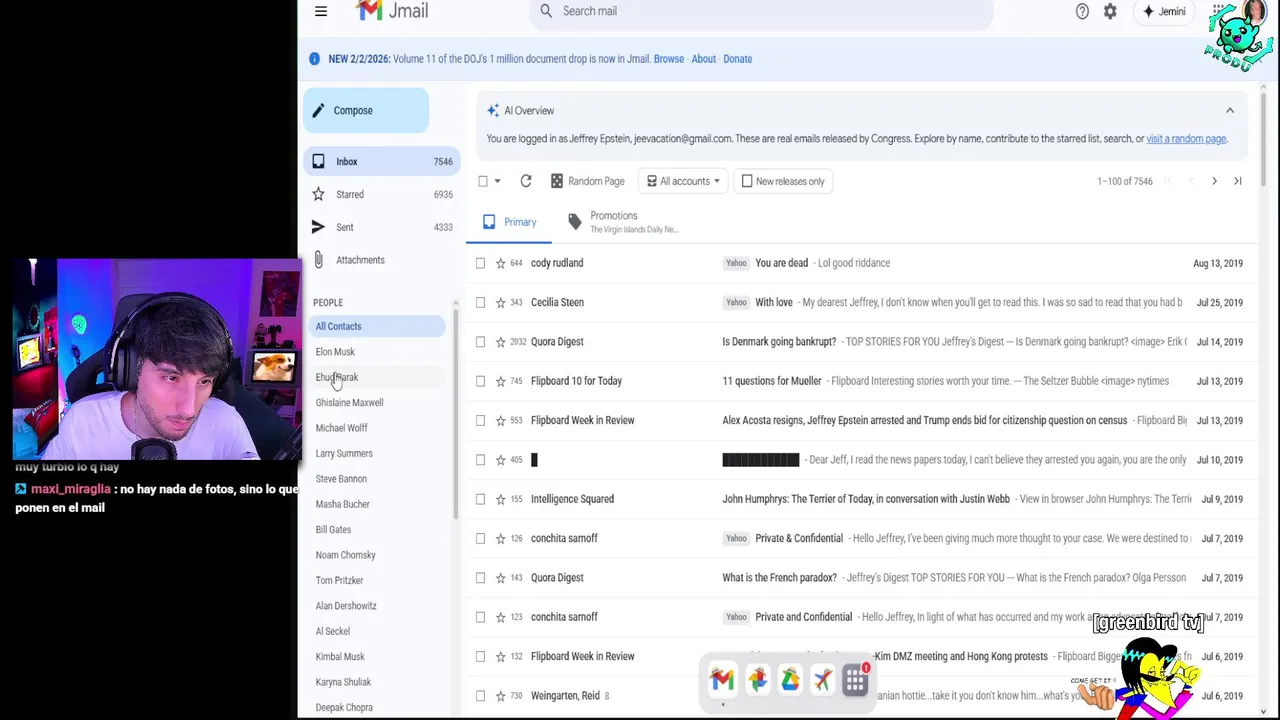Screen dimensions: 1280x720
Task: Star the French paradox Quora Digest email
Action: [501, 578]
